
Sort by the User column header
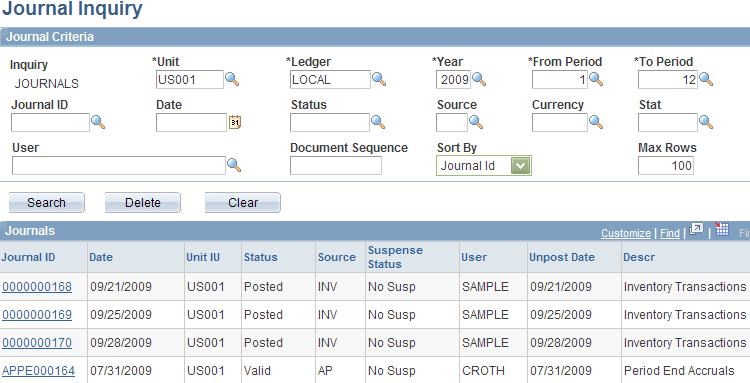pyautogui.click(x=474, y=257)
